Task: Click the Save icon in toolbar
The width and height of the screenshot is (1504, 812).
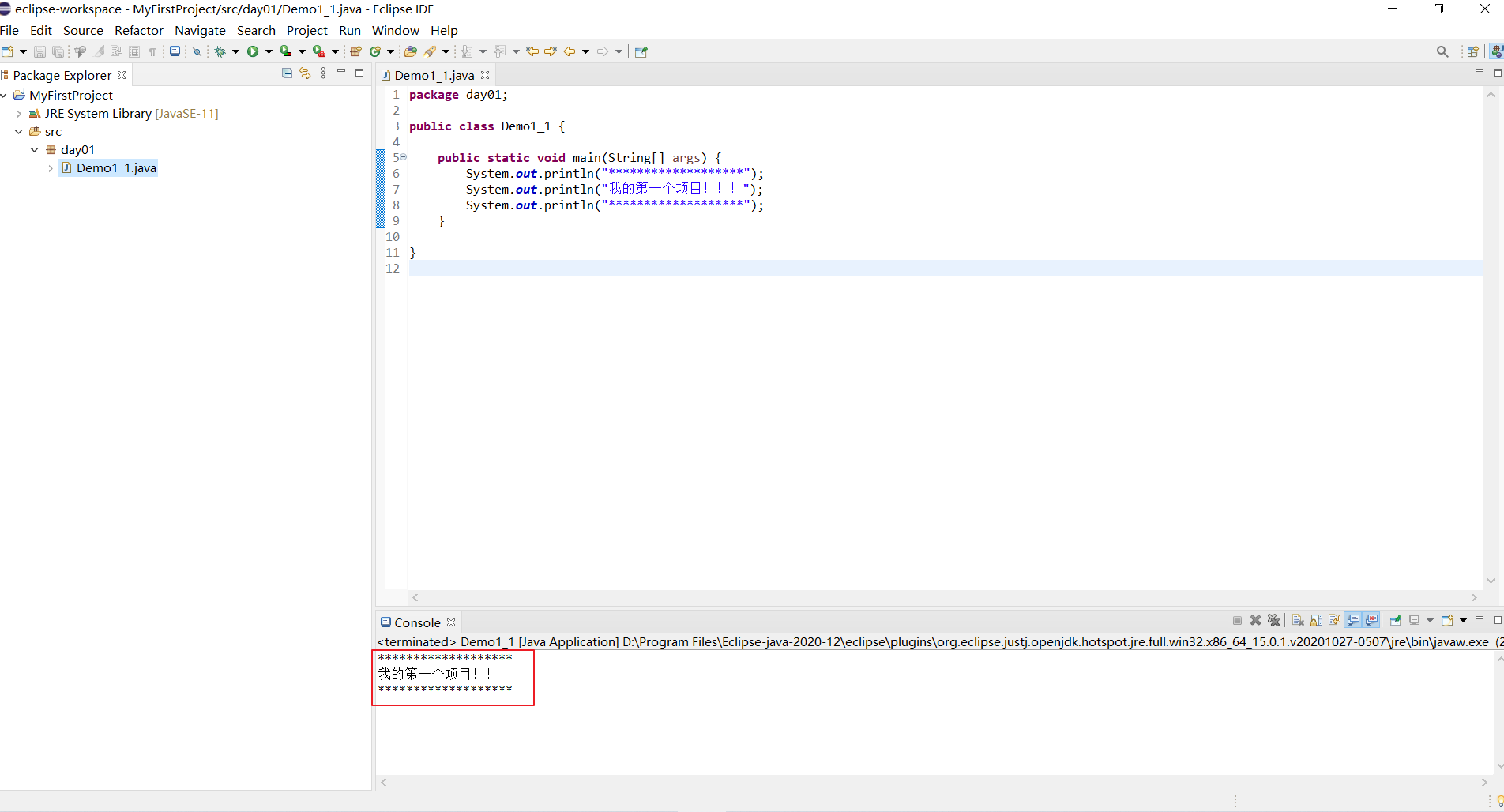Action: pos(39,51)
